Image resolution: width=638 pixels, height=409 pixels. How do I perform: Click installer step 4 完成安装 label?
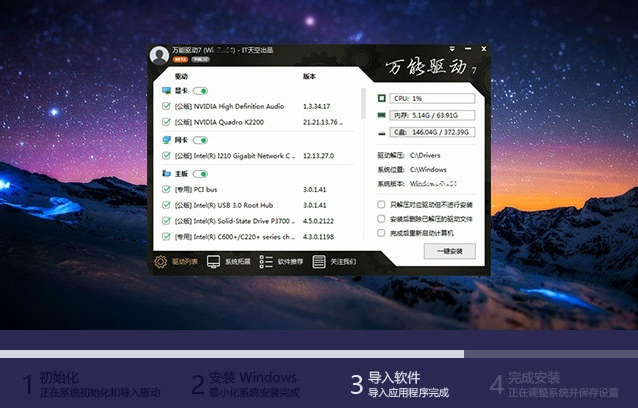534,378
